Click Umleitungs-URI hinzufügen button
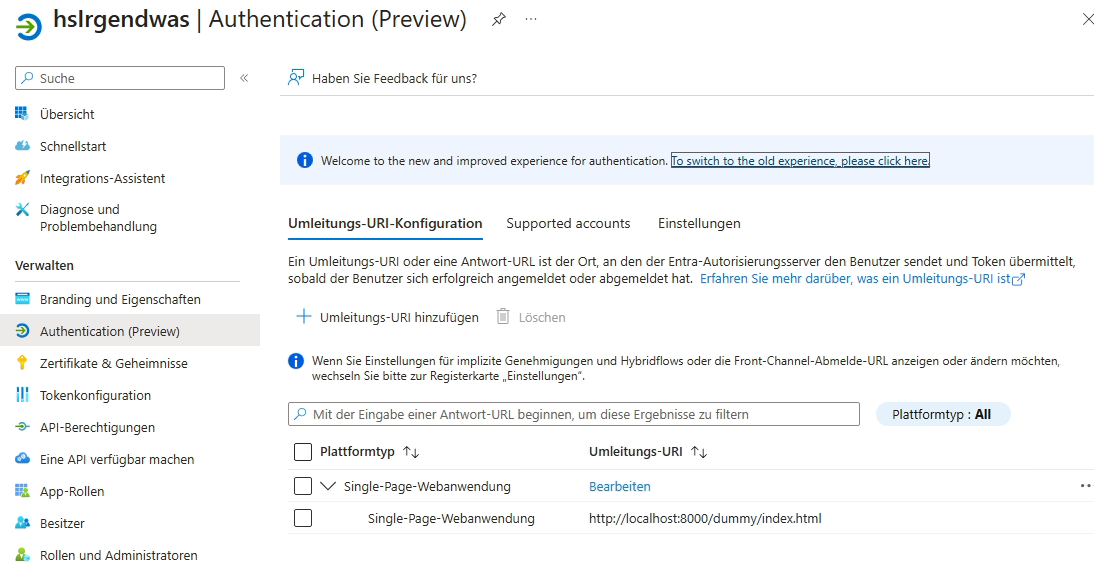Screen dimensions: 1094x569 pyautogui.click(x=388, y=317)
